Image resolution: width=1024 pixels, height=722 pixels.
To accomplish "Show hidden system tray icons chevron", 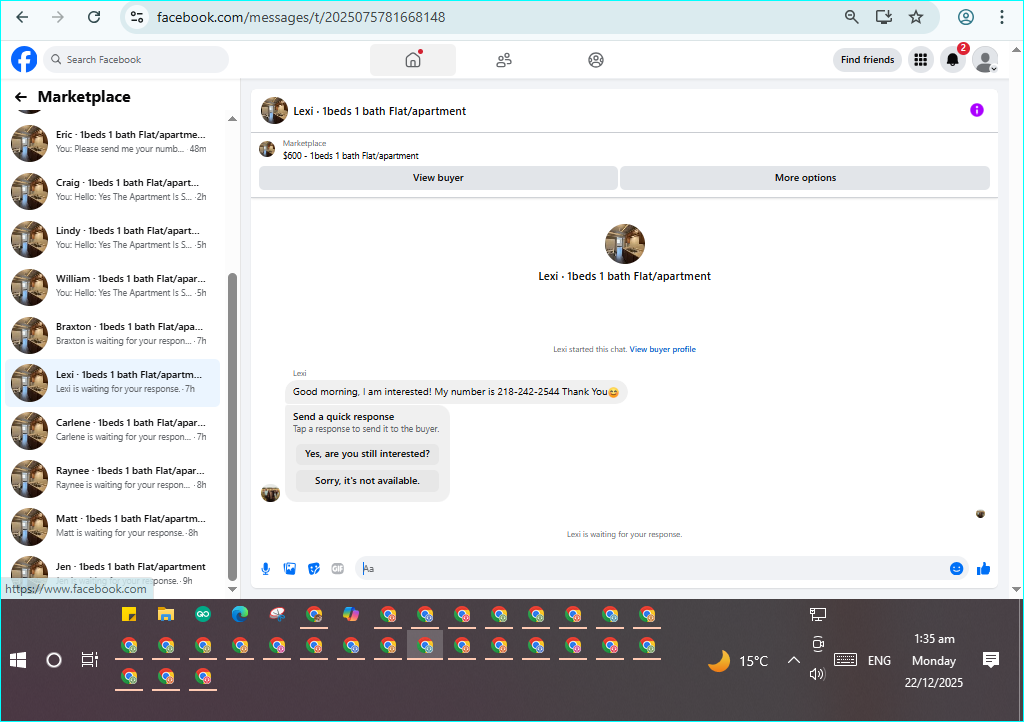I will tap(793, 661).
